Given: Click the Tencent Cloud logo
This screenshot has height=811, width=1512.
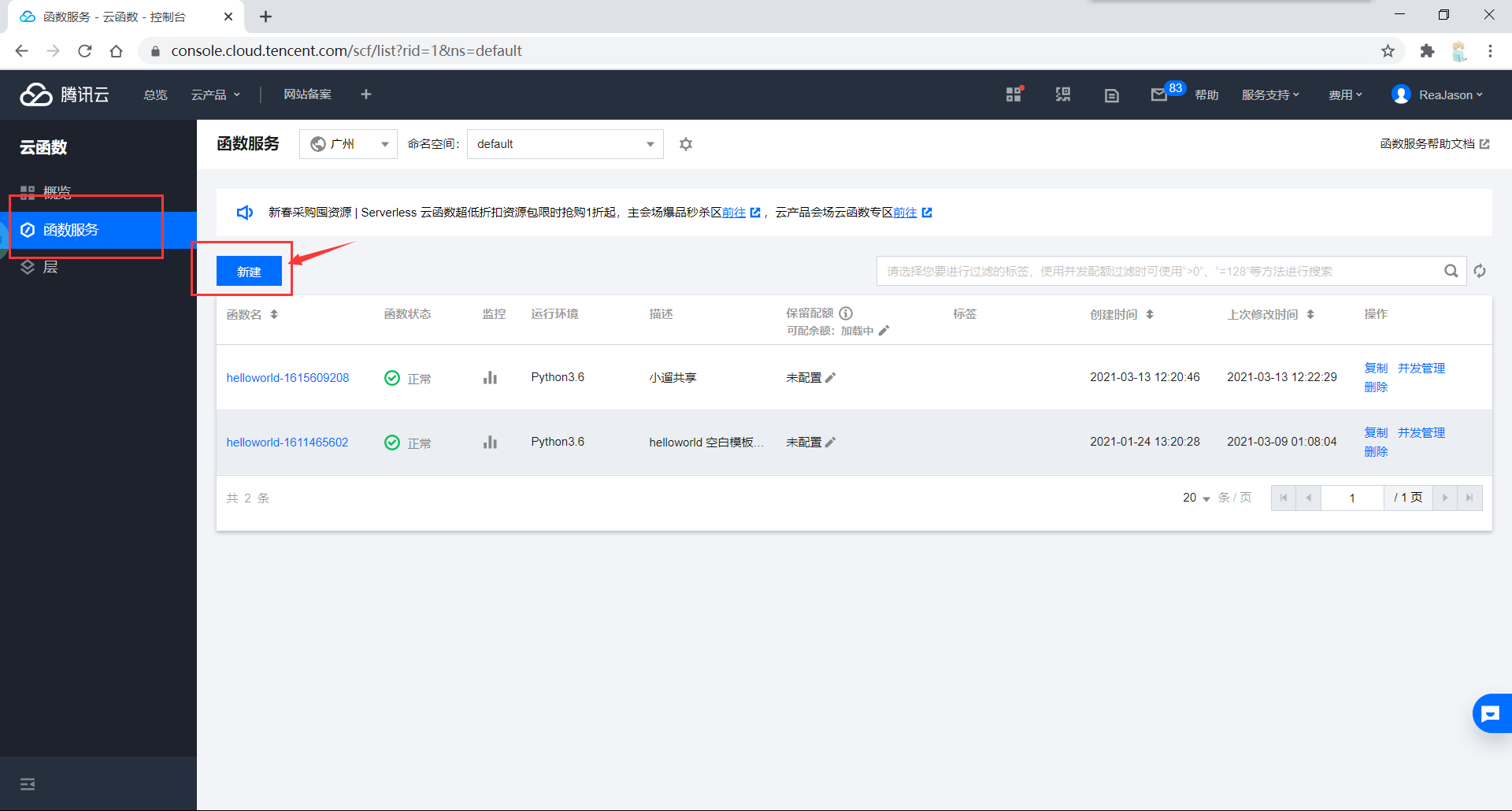Looking at the screenshot, I should tap(65, 94).
